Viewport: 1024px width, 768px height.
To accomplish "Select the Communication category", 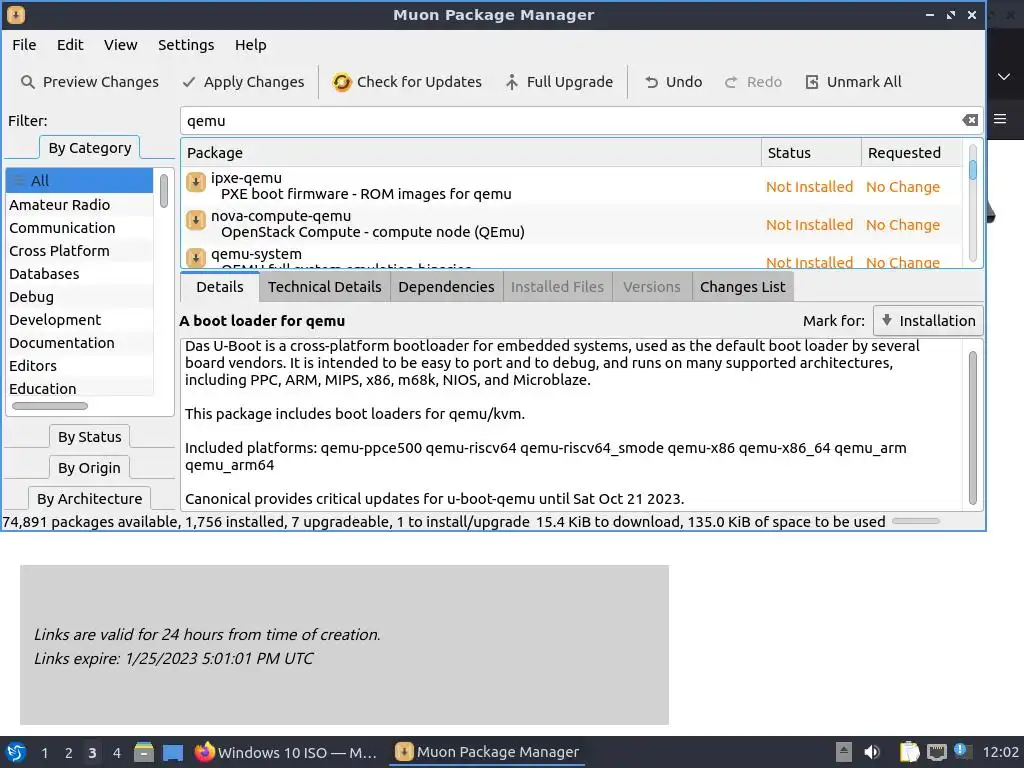I will pyautogui.click(x=79, y=228).
